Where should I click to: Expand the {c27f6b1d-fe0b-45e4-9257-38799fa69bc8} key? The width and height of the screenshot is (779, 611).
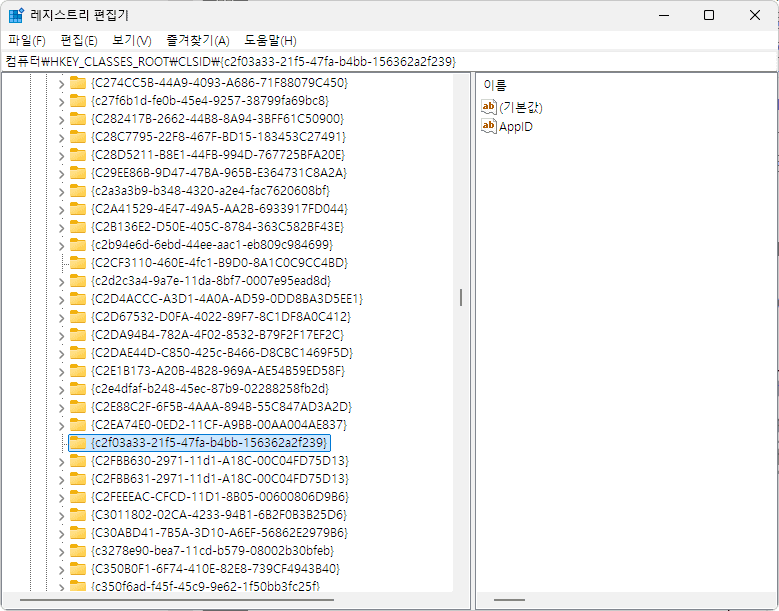point(61,101)
